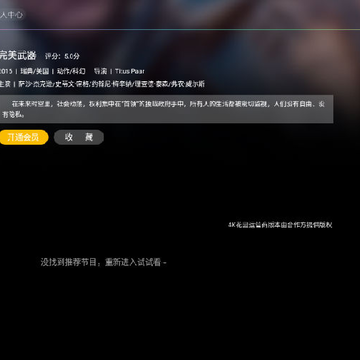Open the grey plot synopsis box
Image resolution: width=360 pixels, height=360 pixels.
click(x=166, y=109)
